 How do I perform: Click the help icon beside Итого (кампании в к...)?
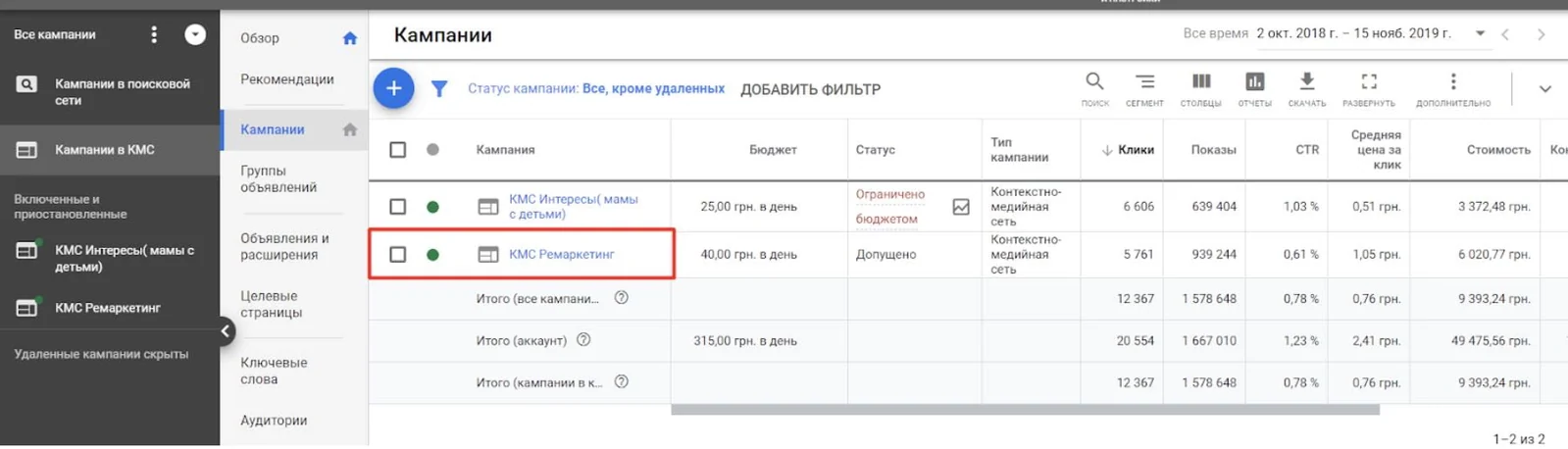tap(621, 382)
